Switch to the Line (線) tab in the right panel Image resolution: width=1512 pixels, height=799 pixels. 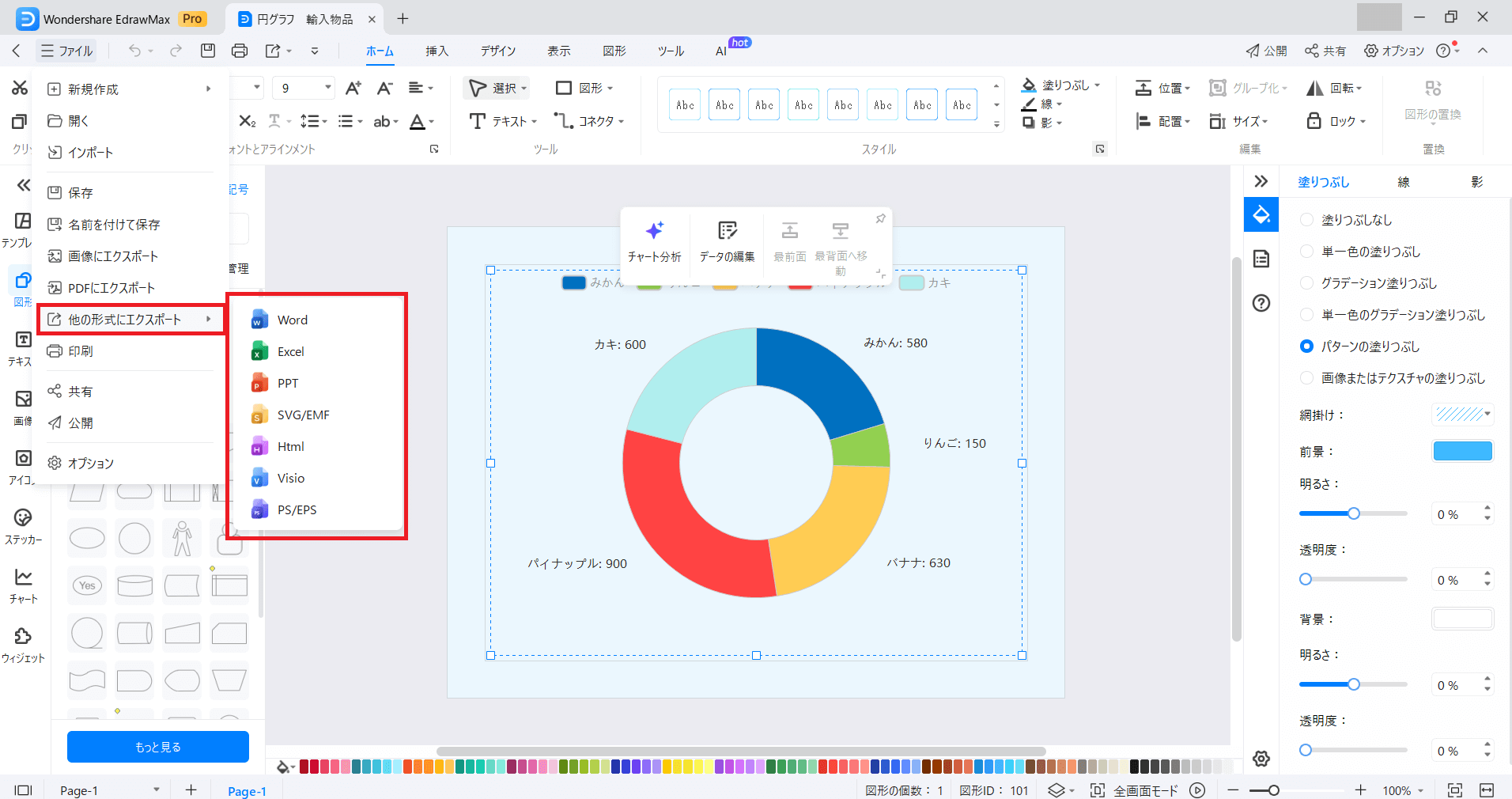tap(1404, 182)
